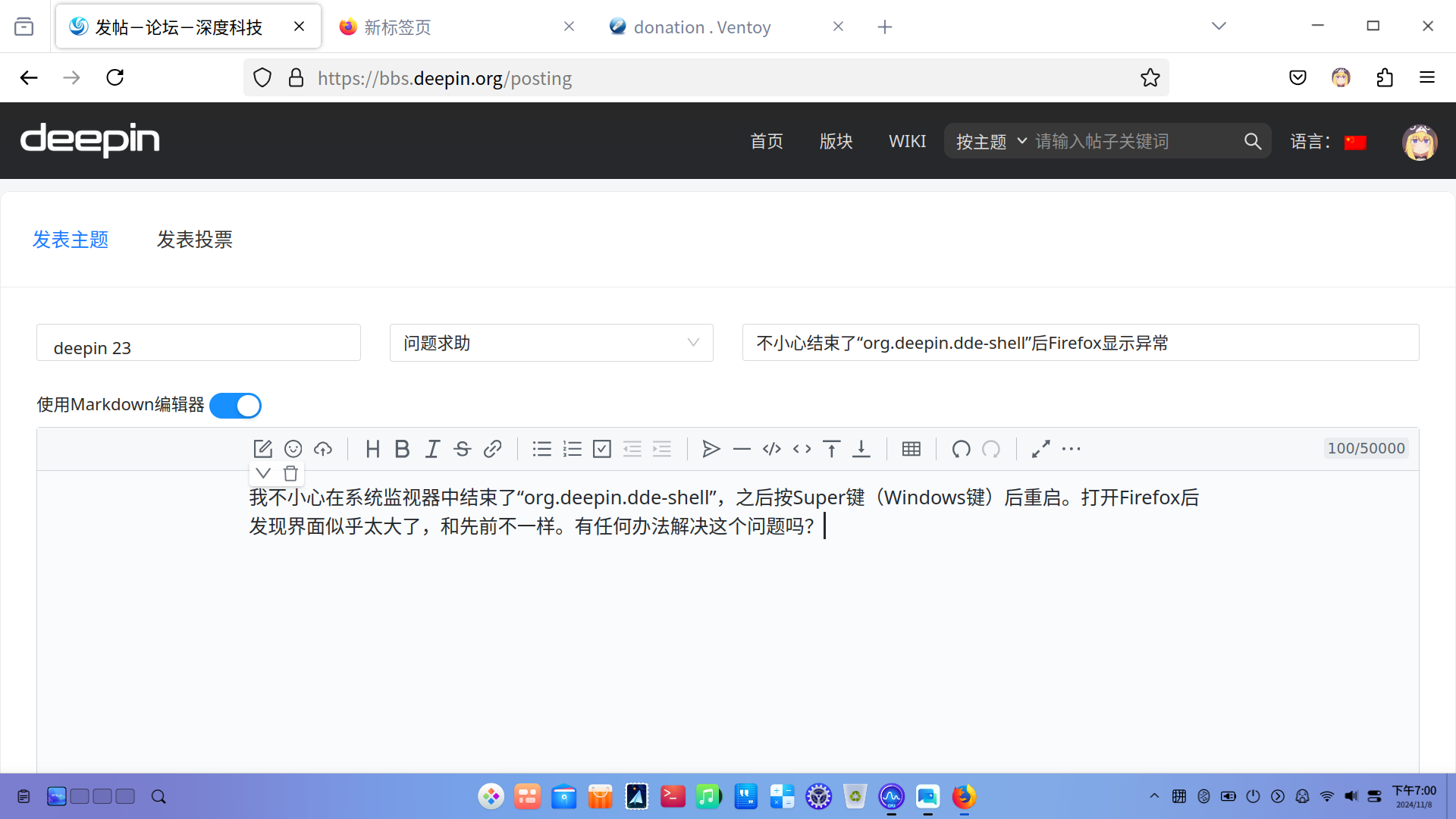Insert a table using the grid icon
The width and height of the screenshot is (1456, 819).
pyautogui.click(x=912, y=449)
